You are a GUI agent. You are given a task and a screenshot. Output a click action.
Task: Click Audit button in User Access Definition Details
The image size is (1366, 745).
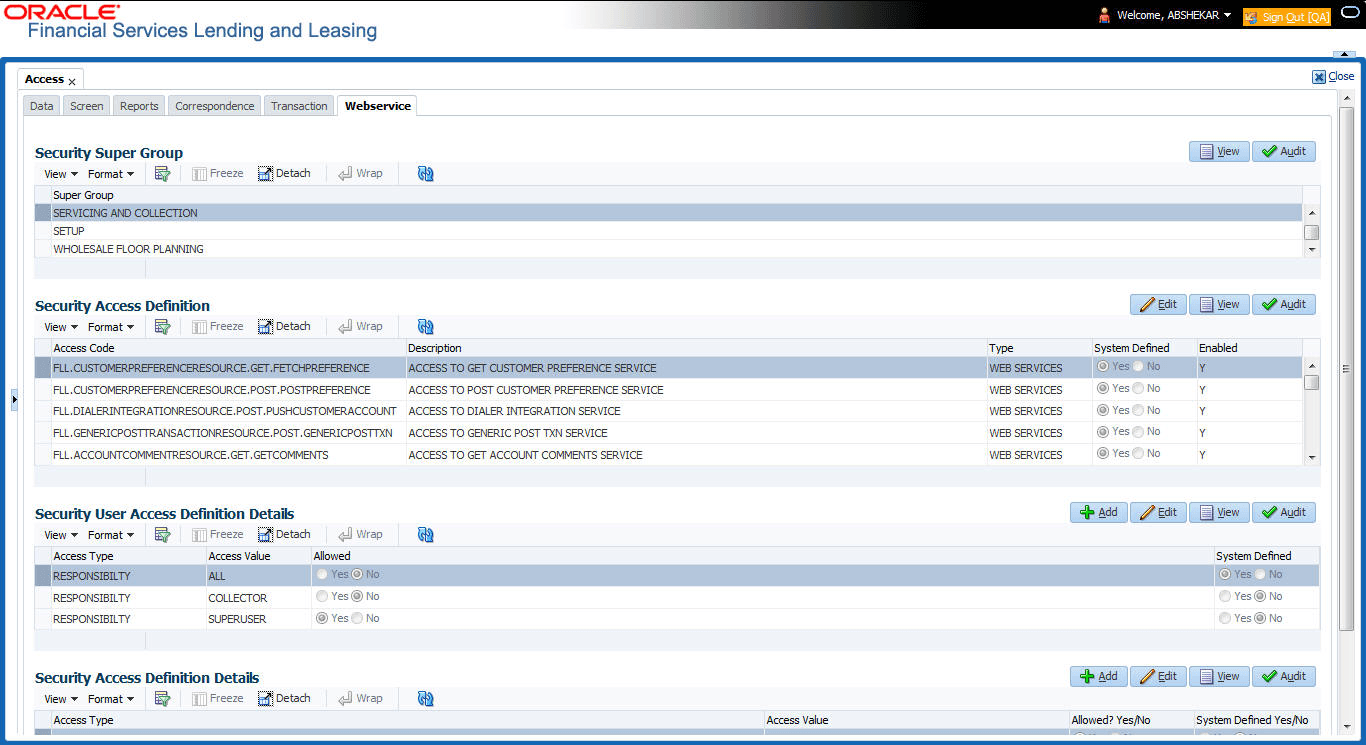coord(1284,513)
